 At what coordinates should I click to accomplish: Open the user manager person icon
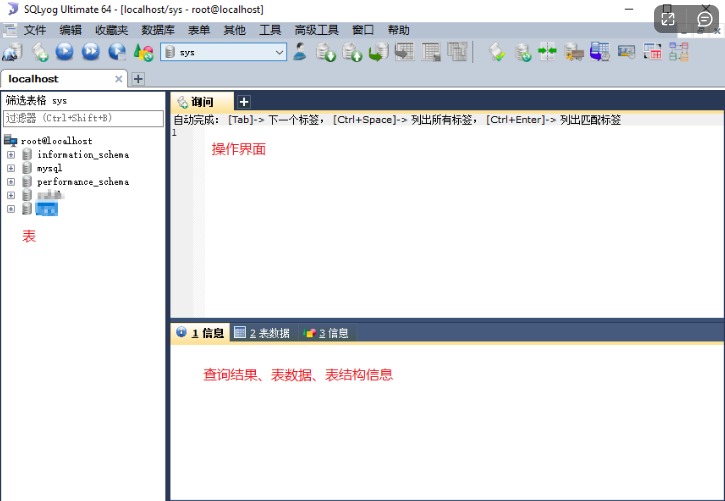click(300, 51)
